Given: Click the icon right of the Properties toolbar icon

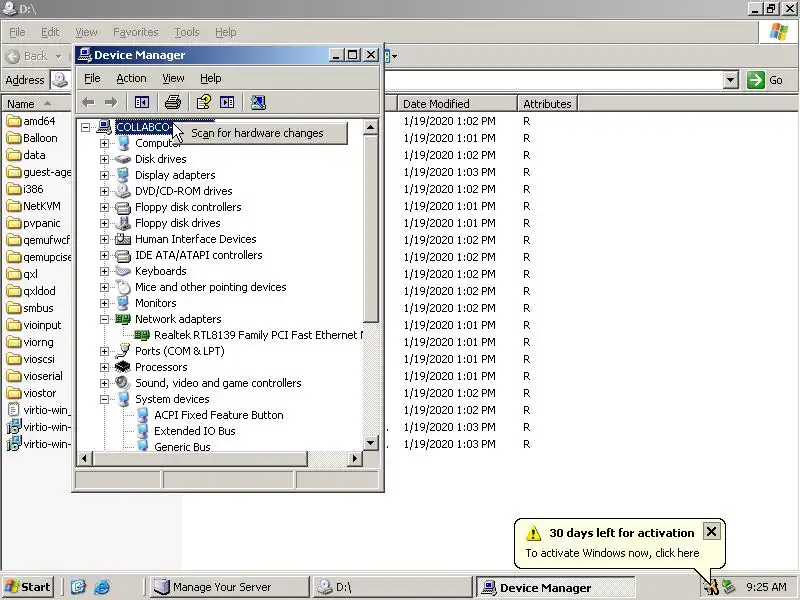Looking at the screenshot, I should click(x=227, y=103).
